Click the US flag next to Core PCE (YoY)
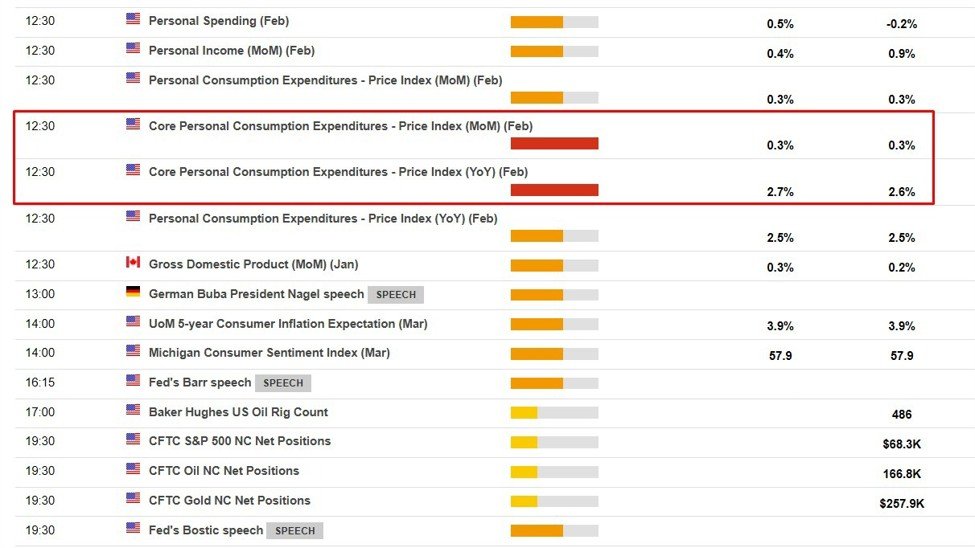The width and height of the screenshot is (975, 548). click(x=133, y=170)
